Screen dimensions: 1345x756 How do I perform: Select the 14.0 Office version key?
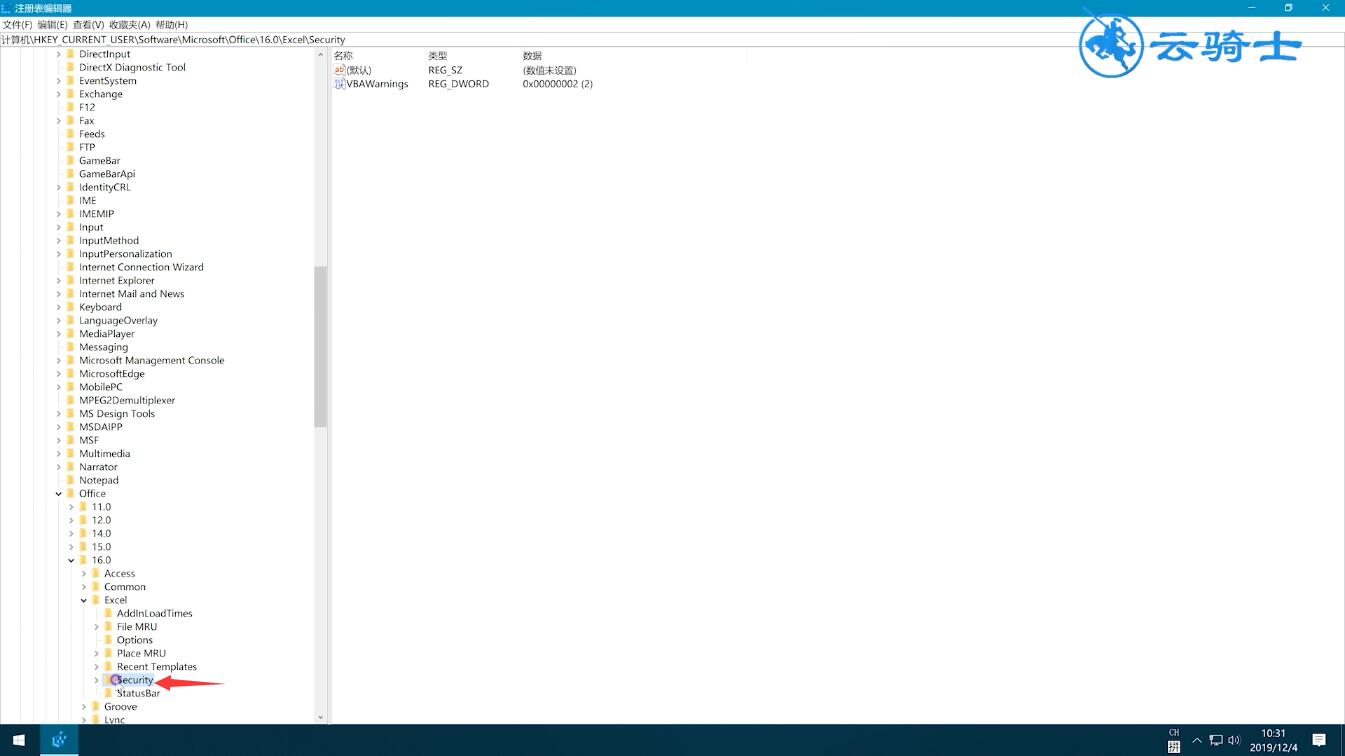coord(101,534)
